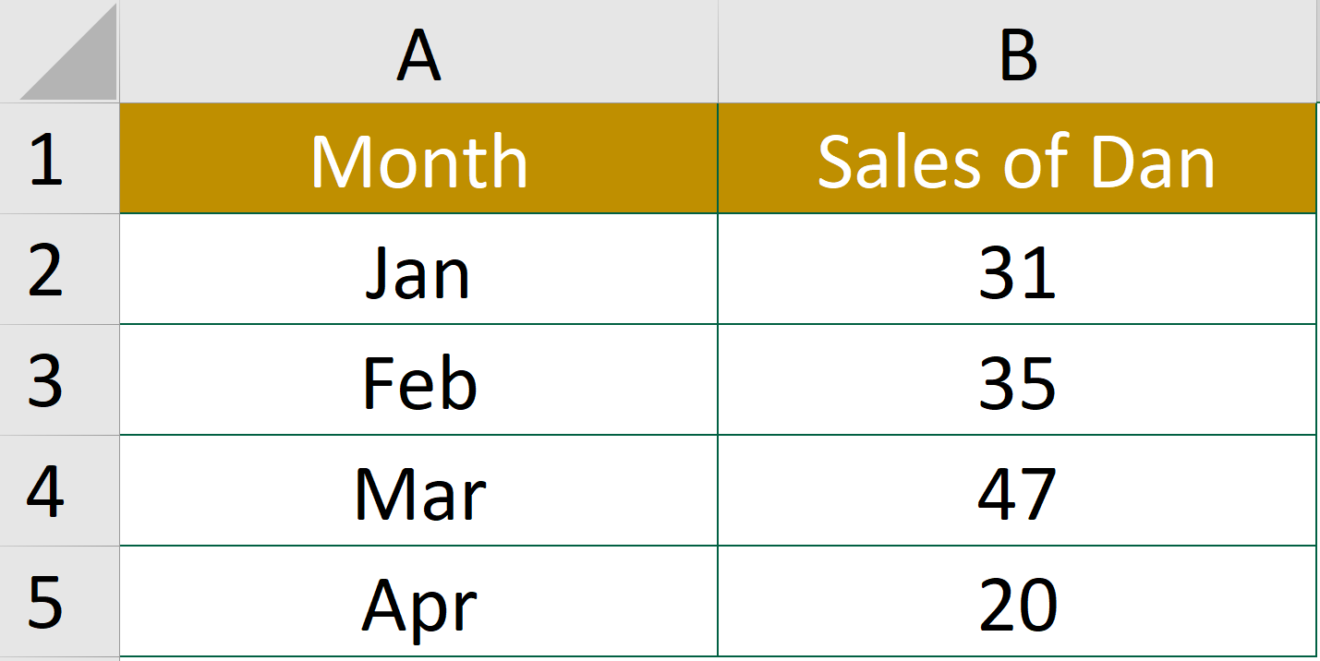
Task: Click the gold-filled Month header
Action: (420, 160)
